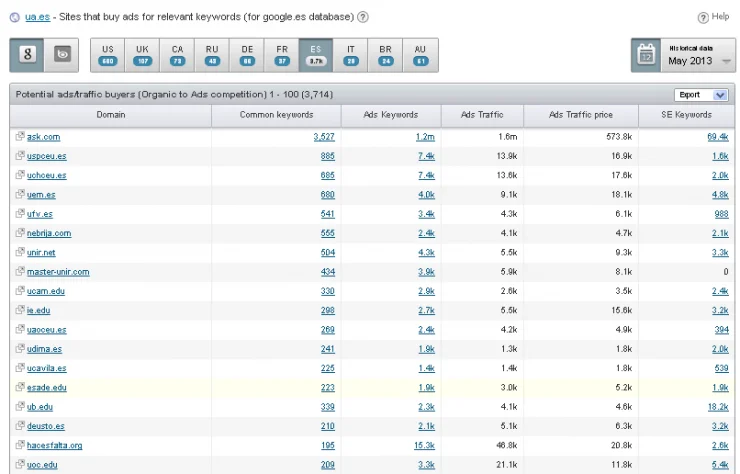Switch to the UK database
The width and height of the screenshot is (740, 474).
[x=142, y=55]
